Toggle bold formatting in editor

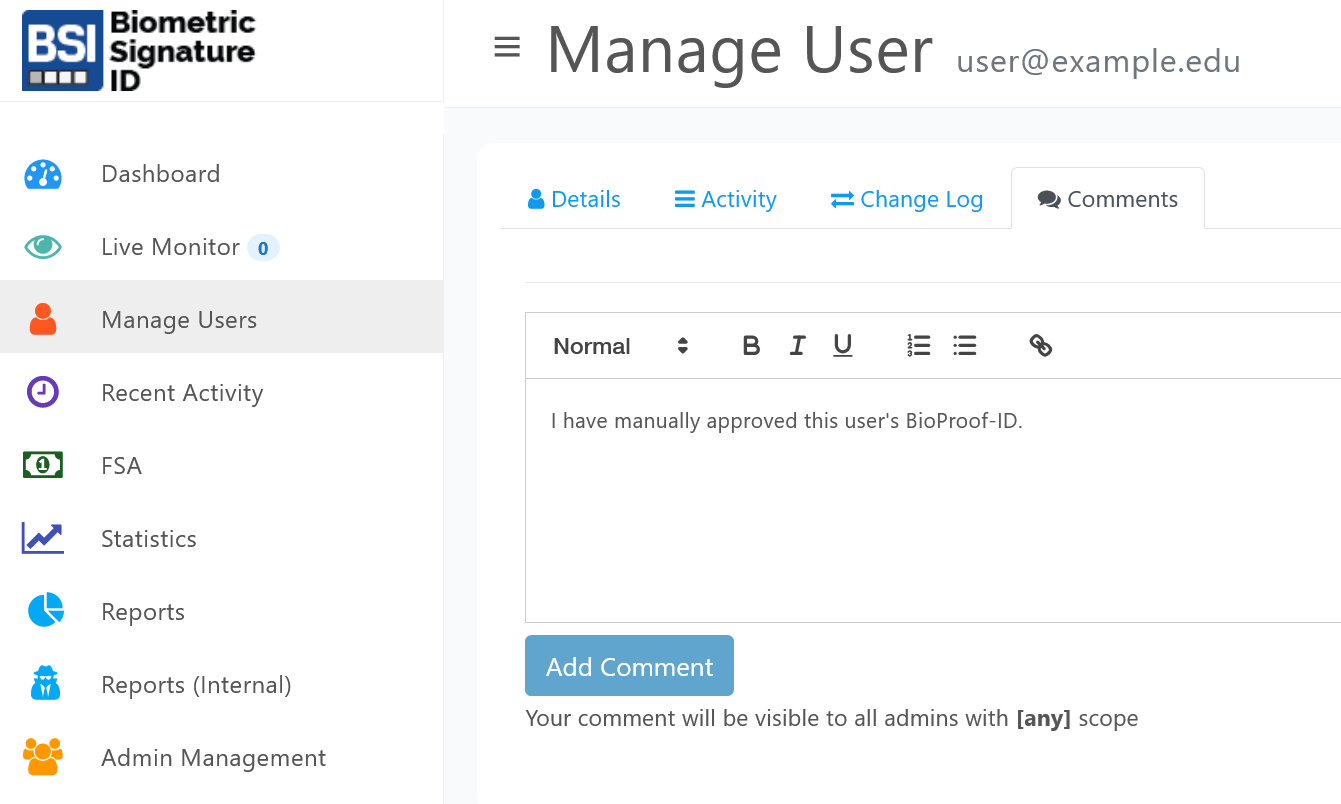coord(751,346)
